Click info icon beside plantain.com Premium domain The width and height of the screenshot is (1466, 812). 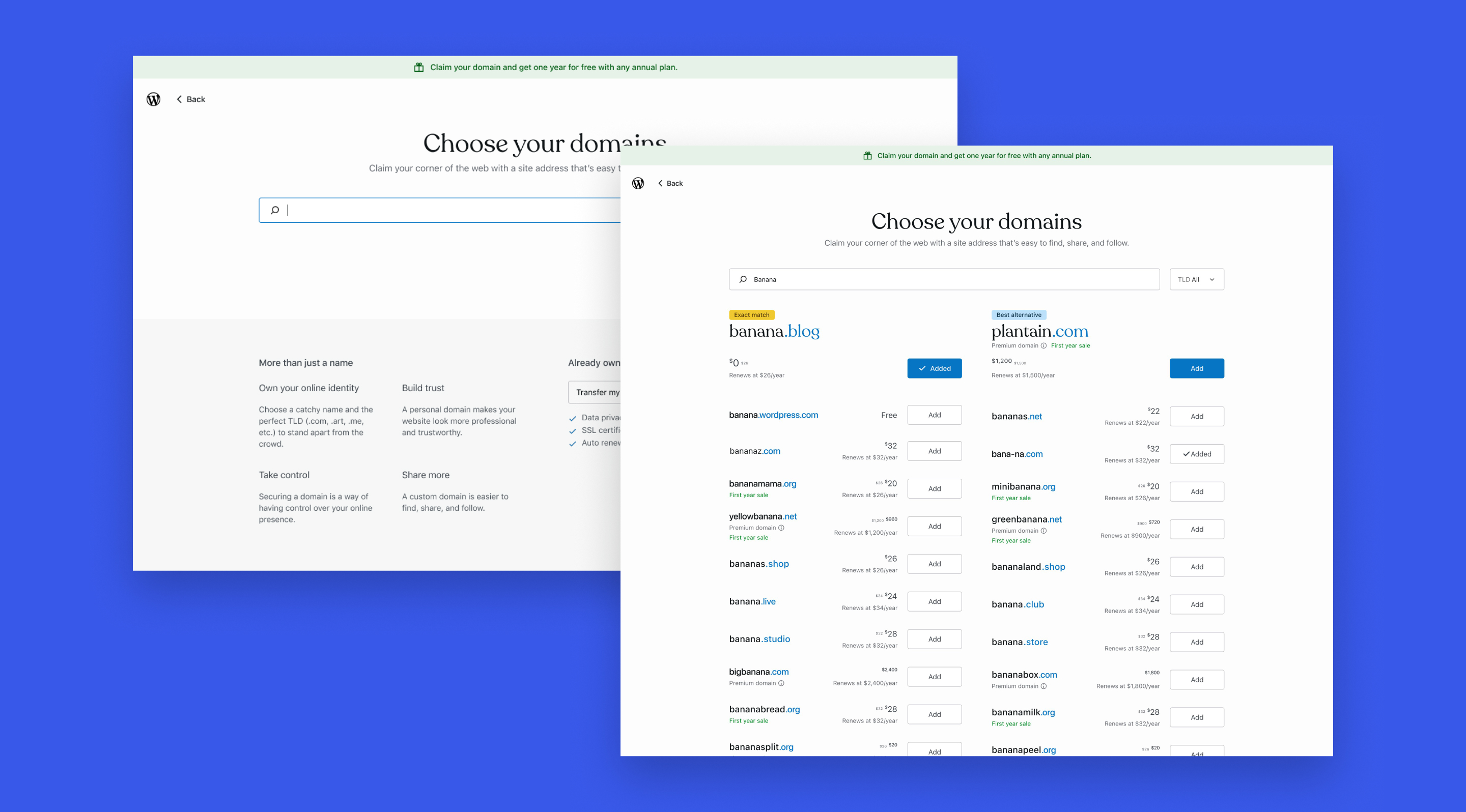pyautogui.click(x=1043, y=346)
